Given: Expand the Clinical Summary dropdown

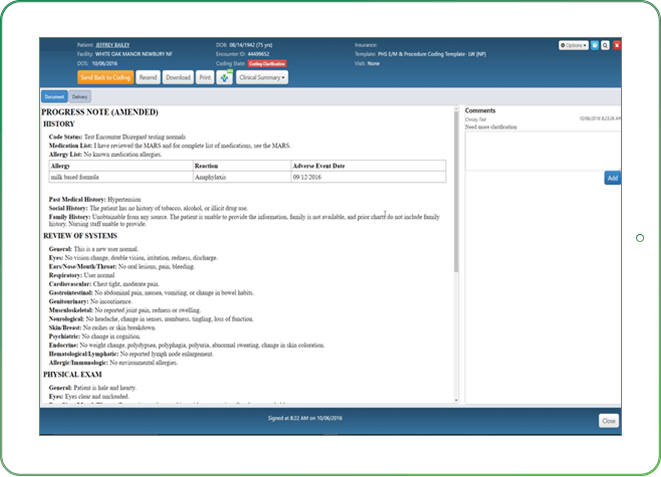Looking at the screenshot, I should 263,77.
